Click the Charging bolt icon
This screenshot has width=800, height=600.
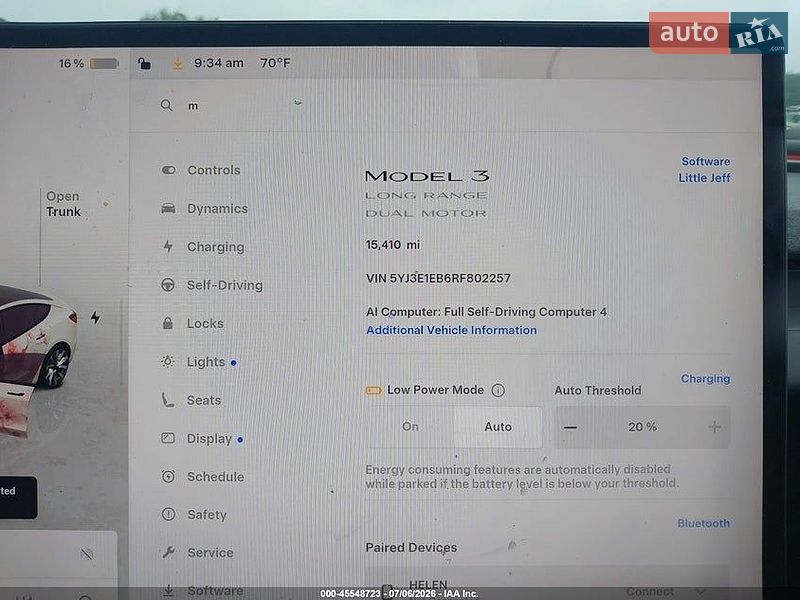point(168,246)
